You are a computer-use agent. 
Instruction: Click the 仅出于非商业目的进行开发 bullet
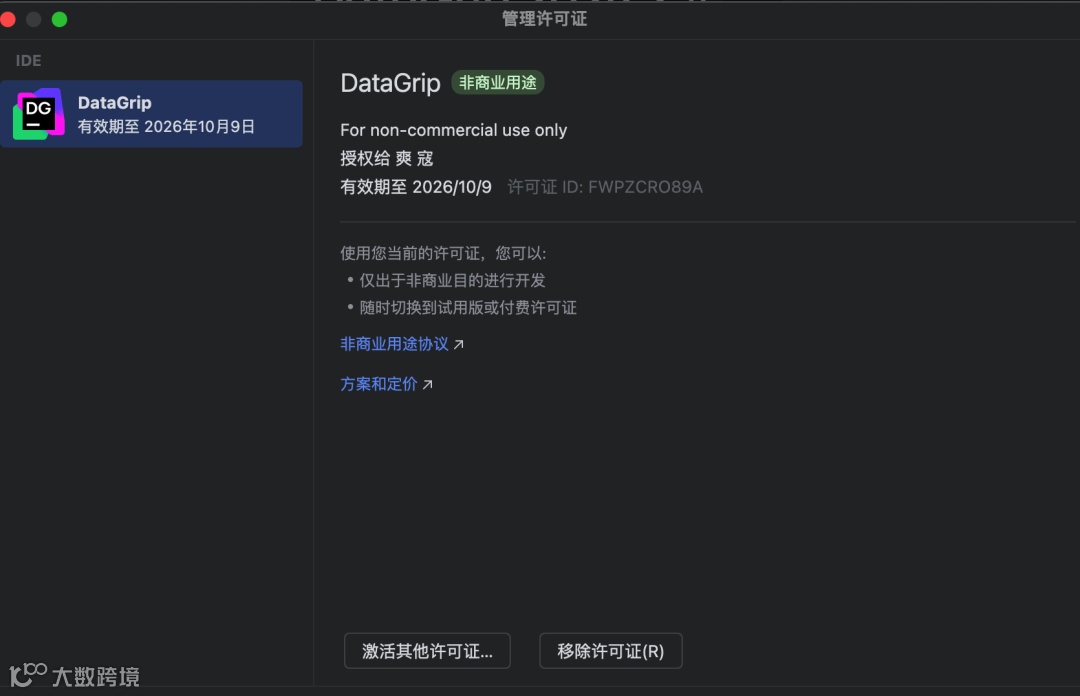[x=453, y=280]
